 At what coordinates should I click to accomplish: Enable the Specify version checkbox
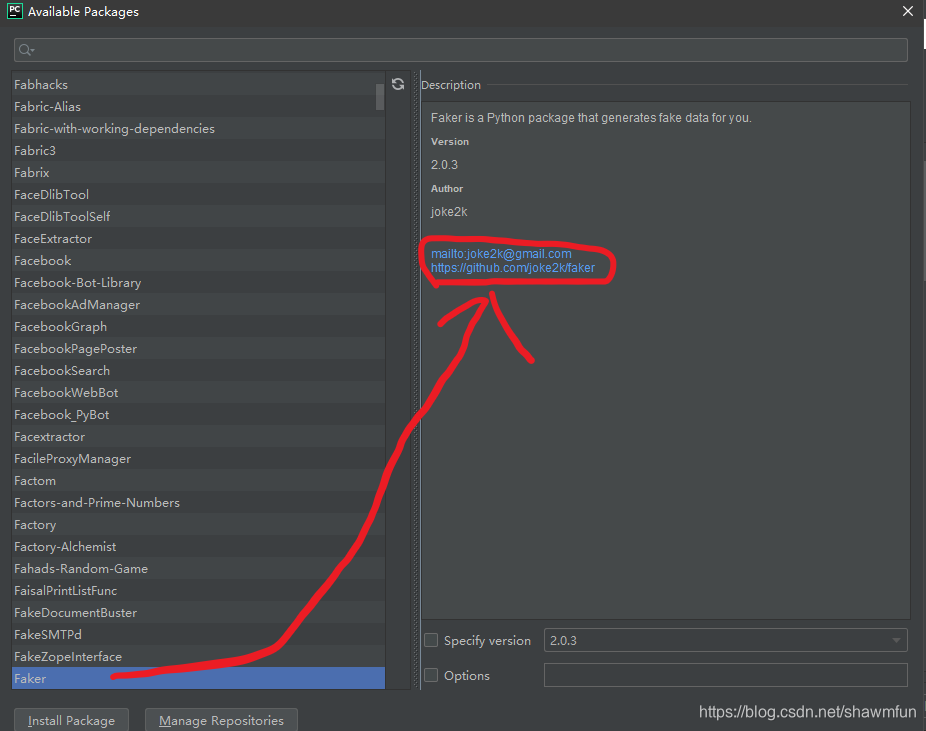431,640
